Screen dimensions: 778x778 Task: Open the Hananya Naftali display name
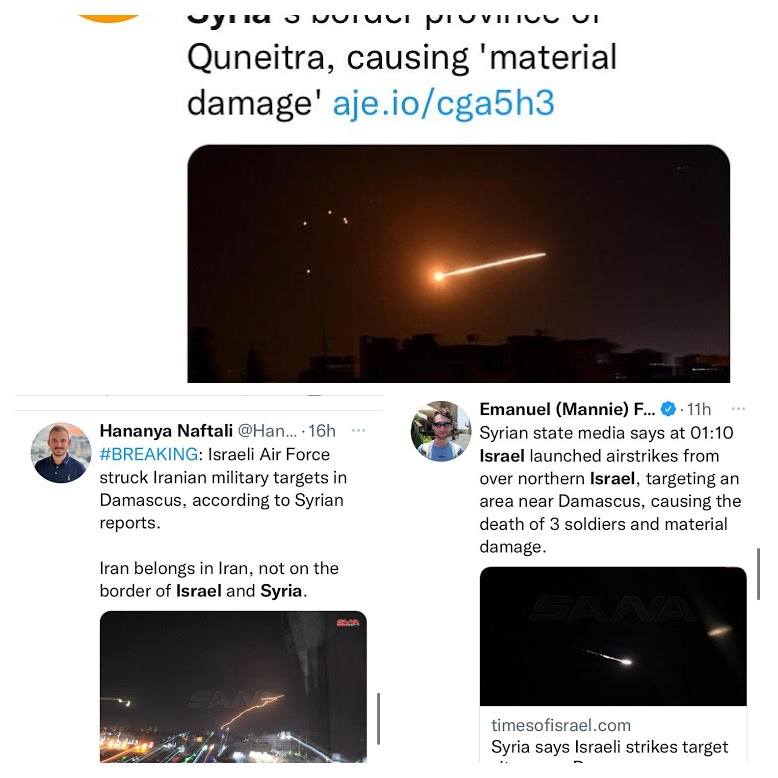tap(166, 431)
